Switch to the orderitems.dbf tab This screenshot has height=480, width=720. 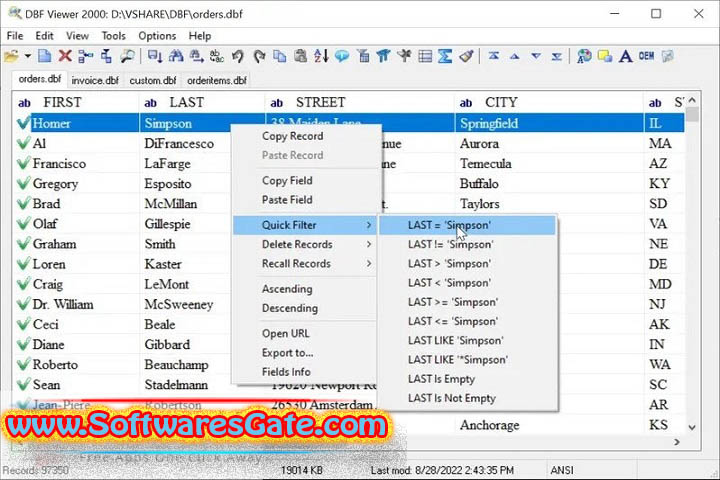pos(217,80)
